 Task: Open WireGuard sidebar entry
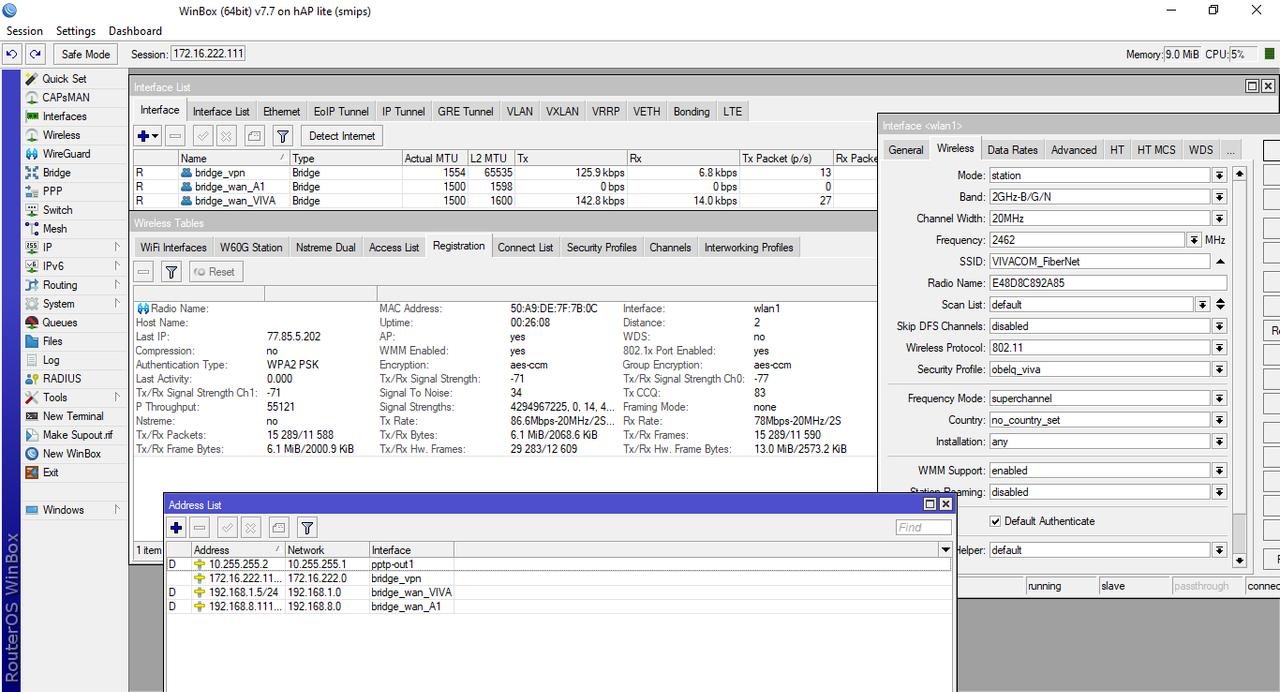[x=66, y=154]
